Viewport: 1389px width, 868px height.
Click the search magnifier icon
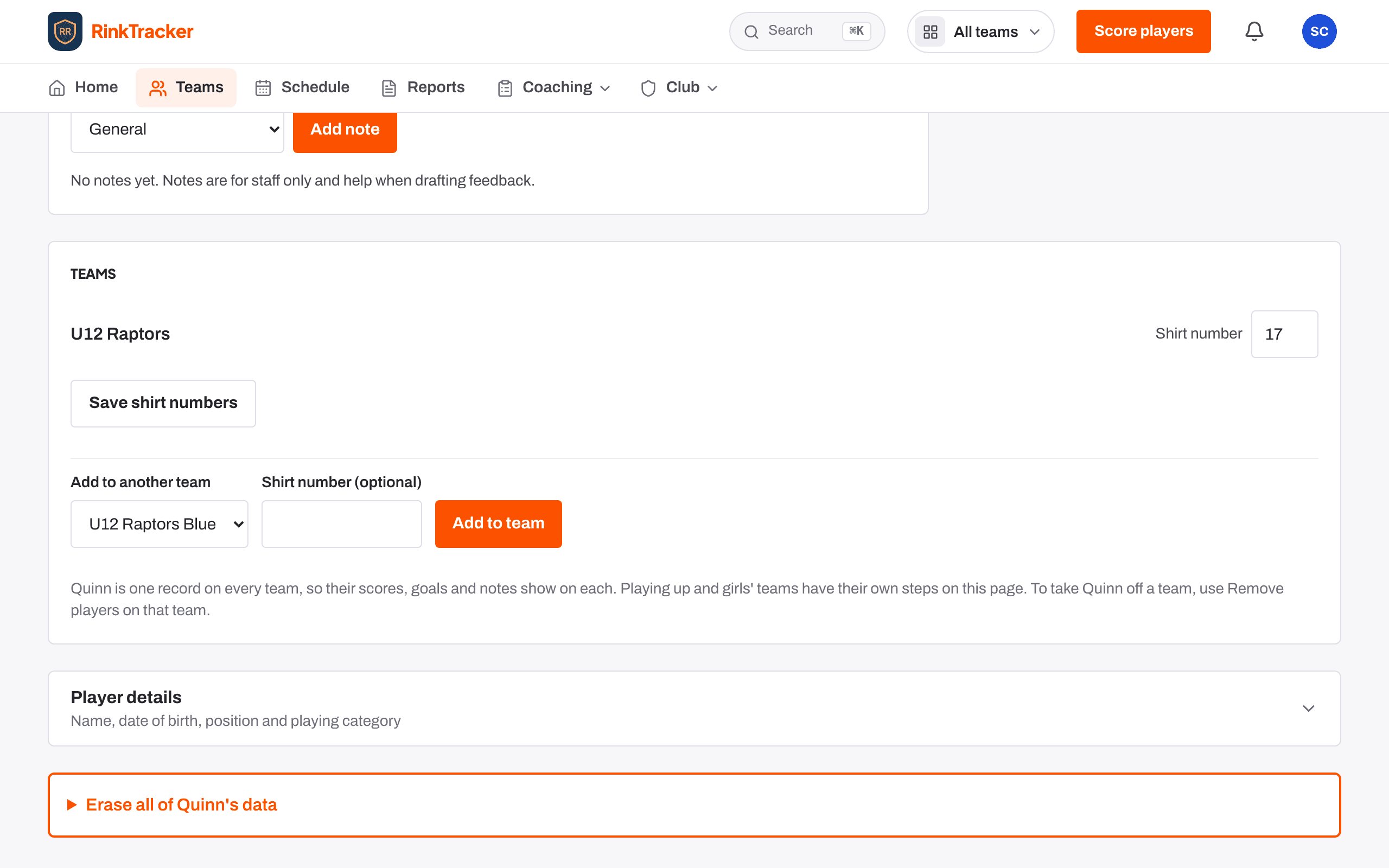tap(751, 31)
